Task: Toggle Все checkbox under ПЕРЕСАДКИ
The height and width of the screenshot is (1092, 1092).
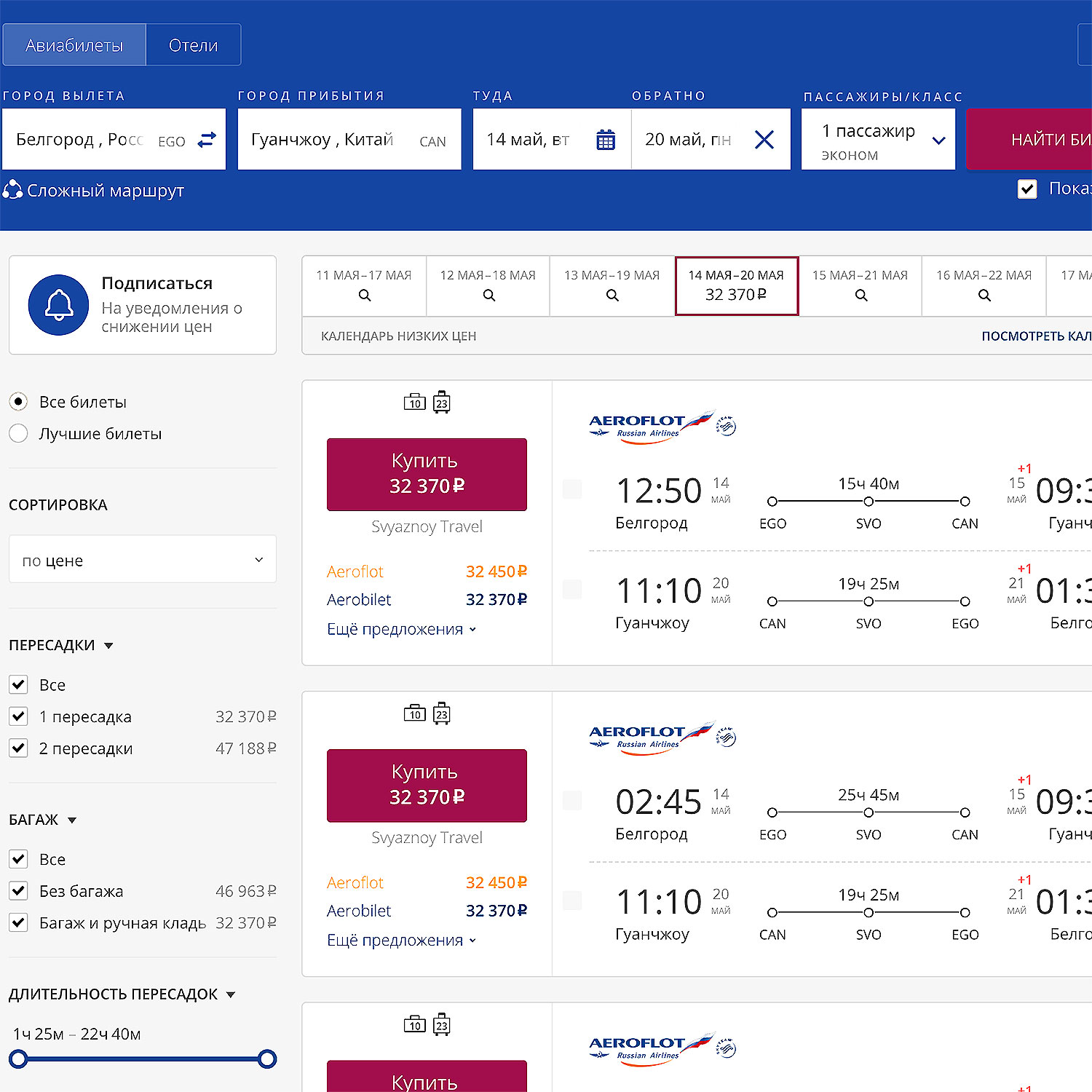Action: (18, 684)
